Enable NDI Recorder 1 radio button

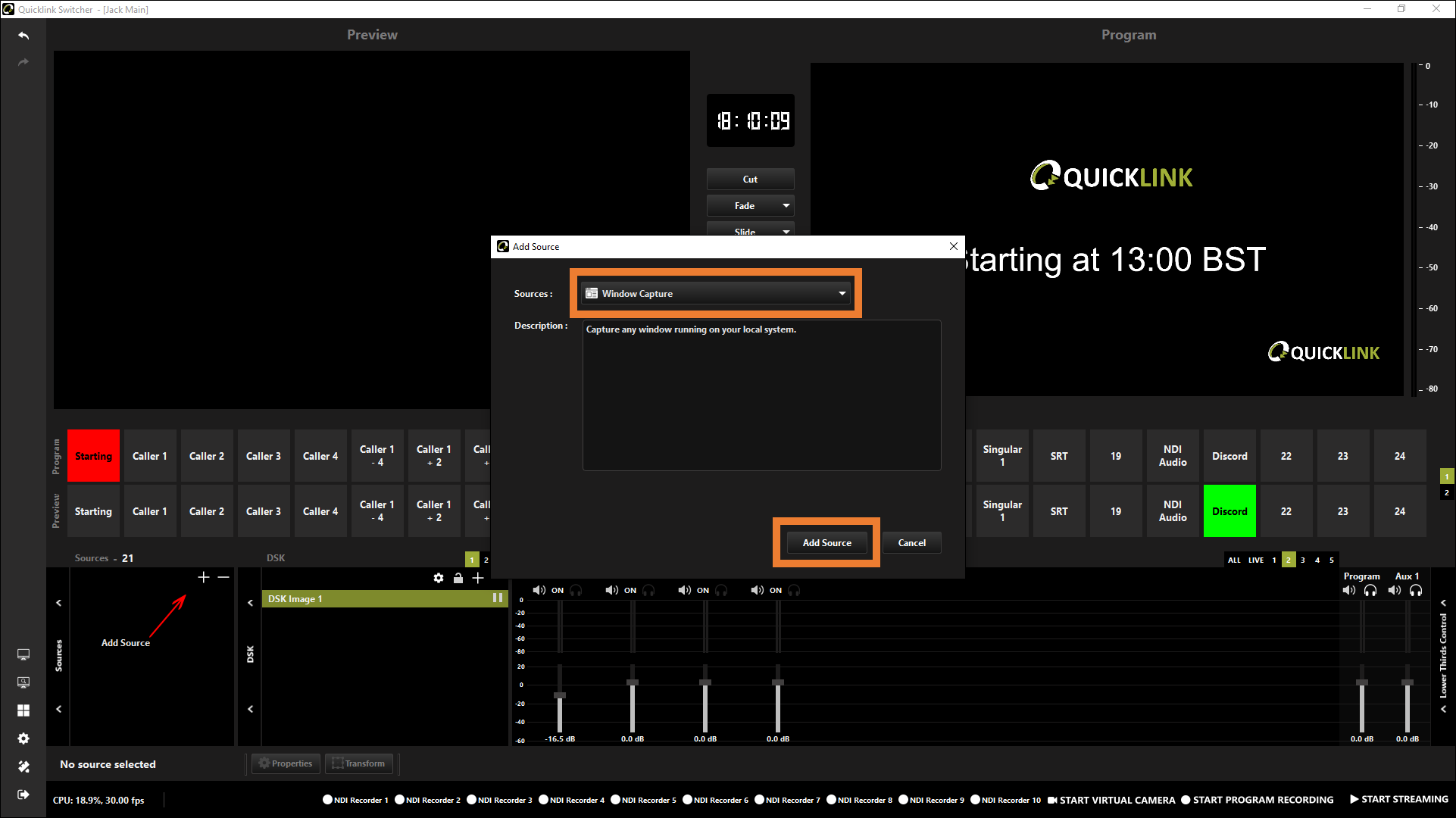point(328,800)
